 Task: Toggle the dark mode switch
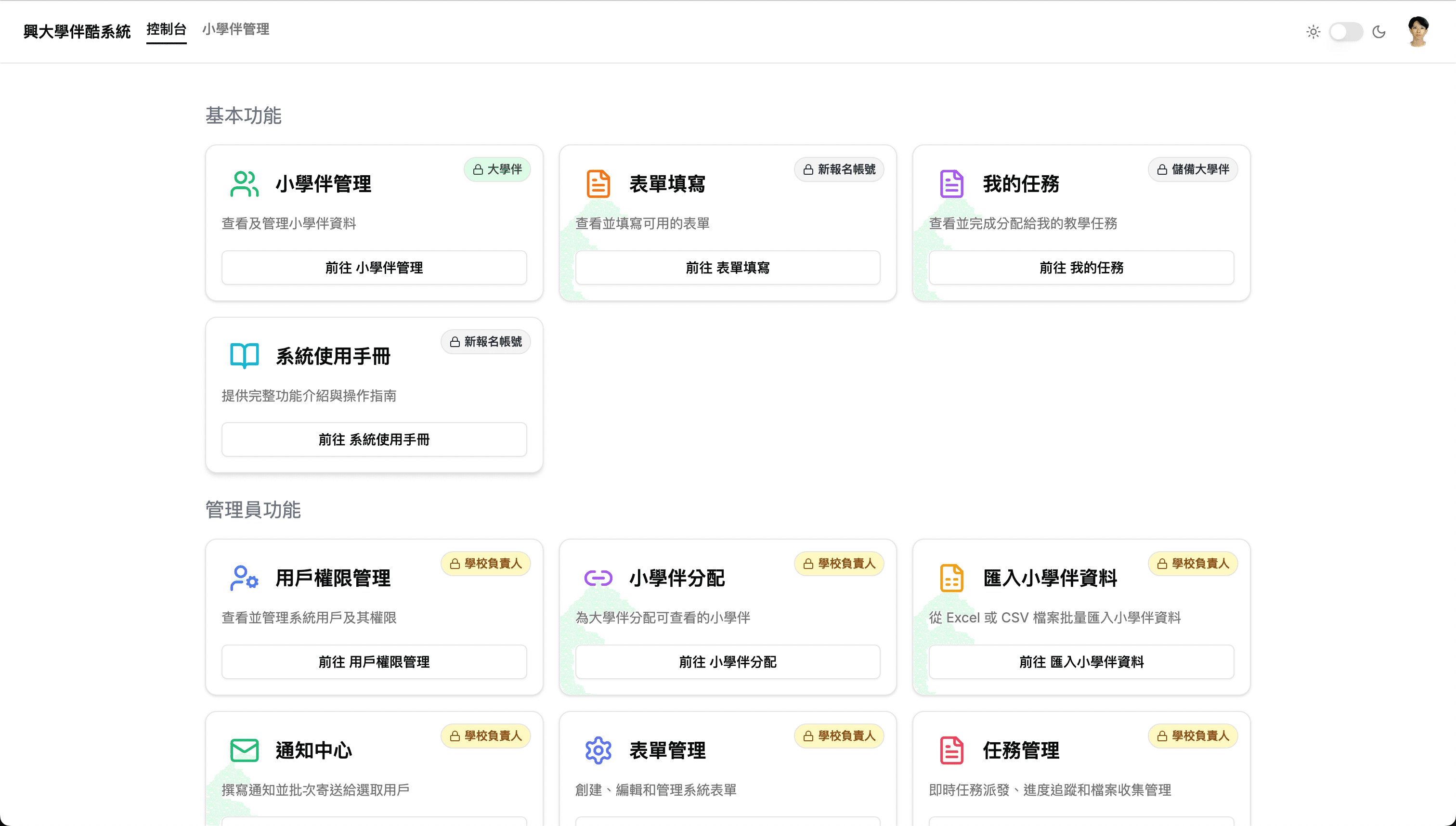coord(1346,32)
